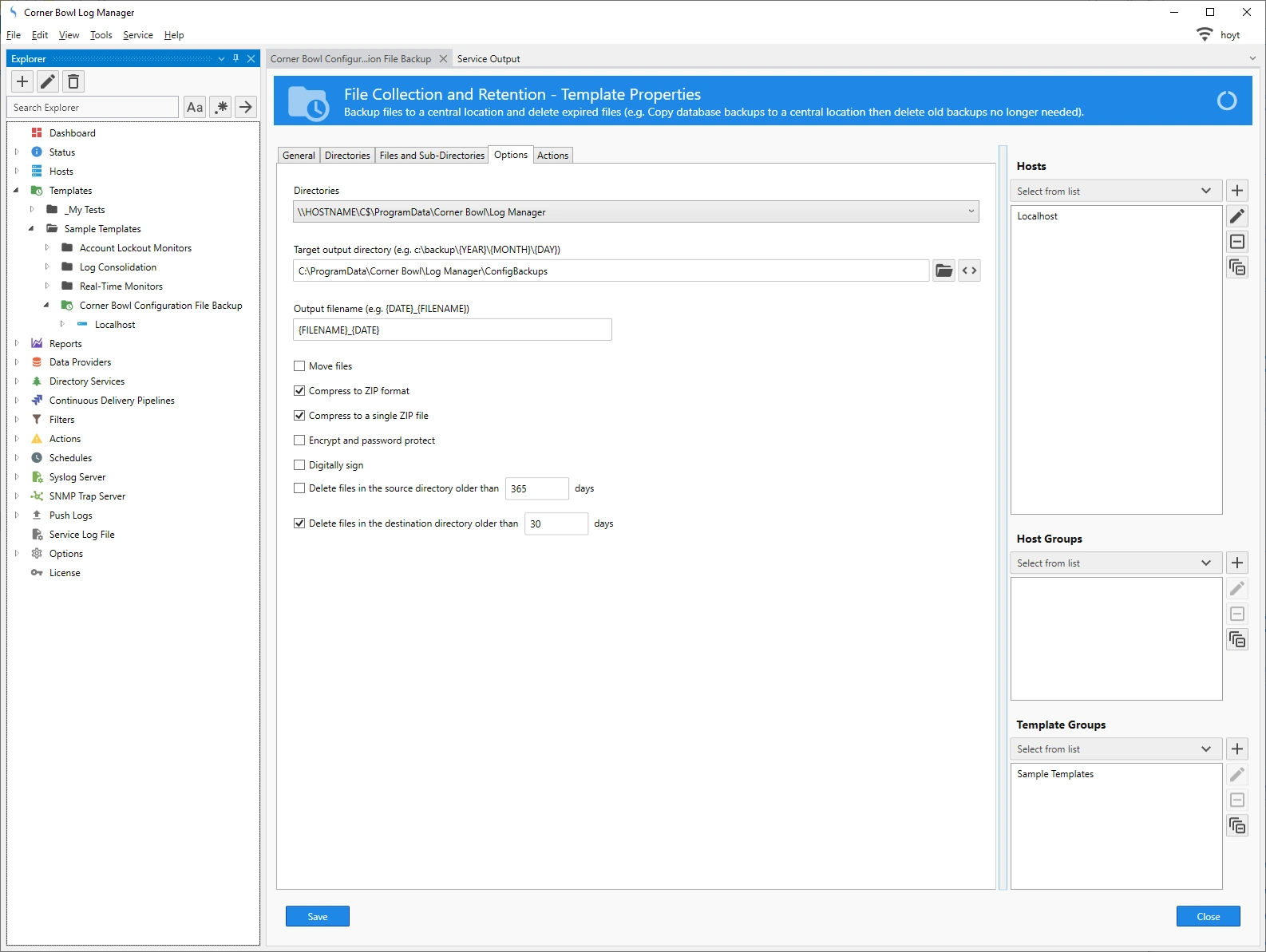Enable Encrypt and password protect
1266x952 pixels.
pos(299,440)
